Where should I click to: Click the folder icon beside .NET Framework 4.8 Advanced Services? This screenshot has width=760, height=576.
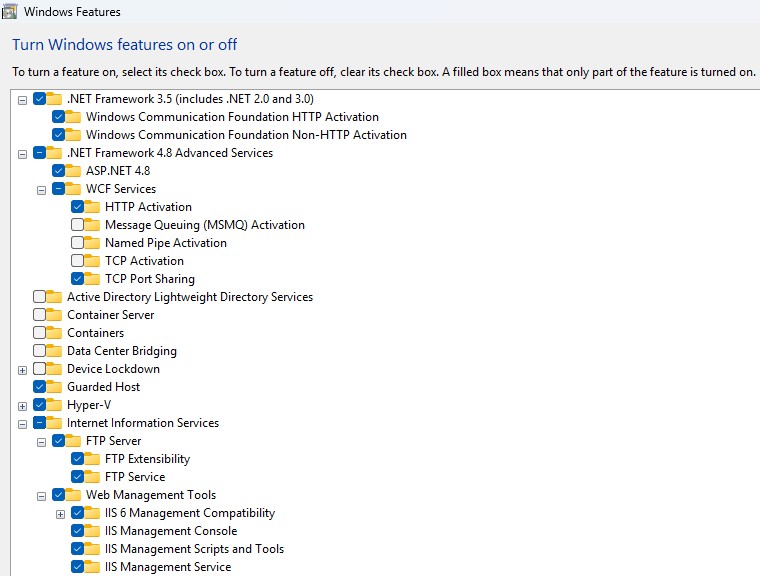click(54, 153)
